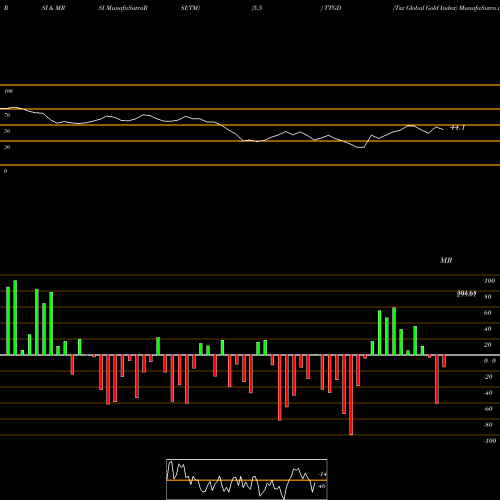Click the longest red bar reaching -100
This screenshot has width=500, height=500.
click(x=351, y=395)
